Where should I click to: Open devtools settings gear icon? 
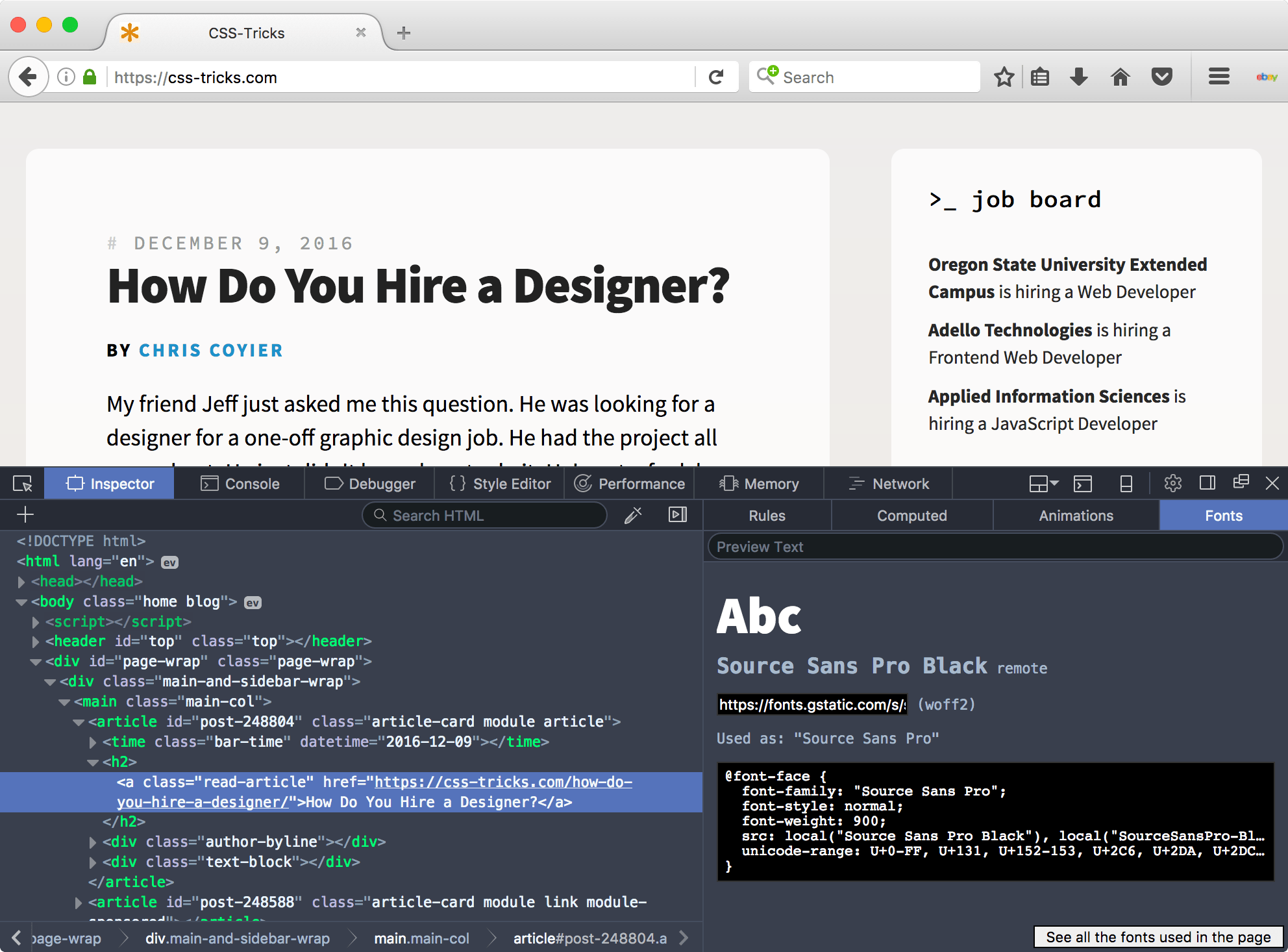(x=1172, y=484)
